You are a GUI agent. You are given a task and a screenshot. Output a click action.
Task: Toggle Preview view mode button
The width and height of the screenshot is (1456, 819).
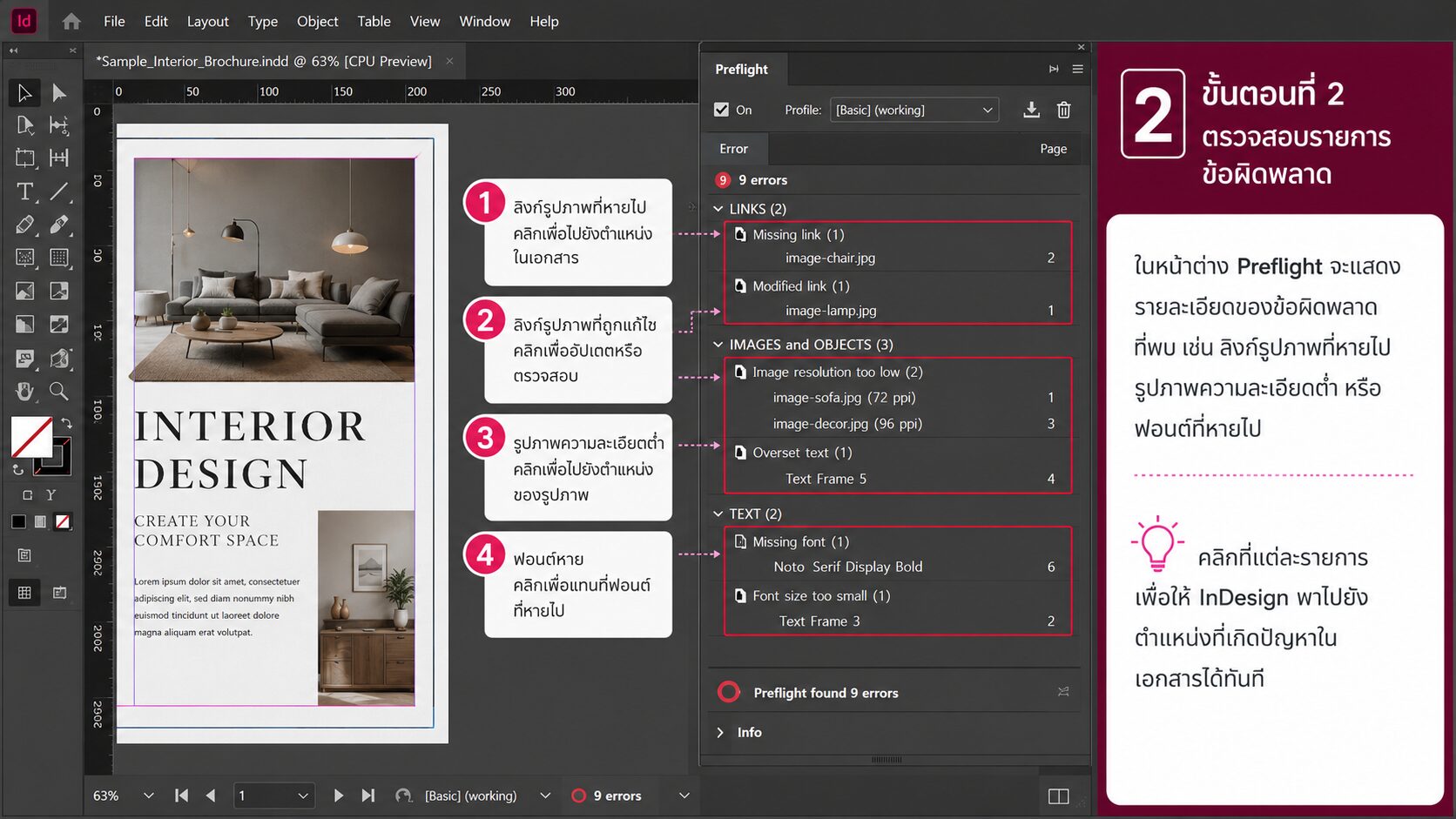[x=59, y=593]
